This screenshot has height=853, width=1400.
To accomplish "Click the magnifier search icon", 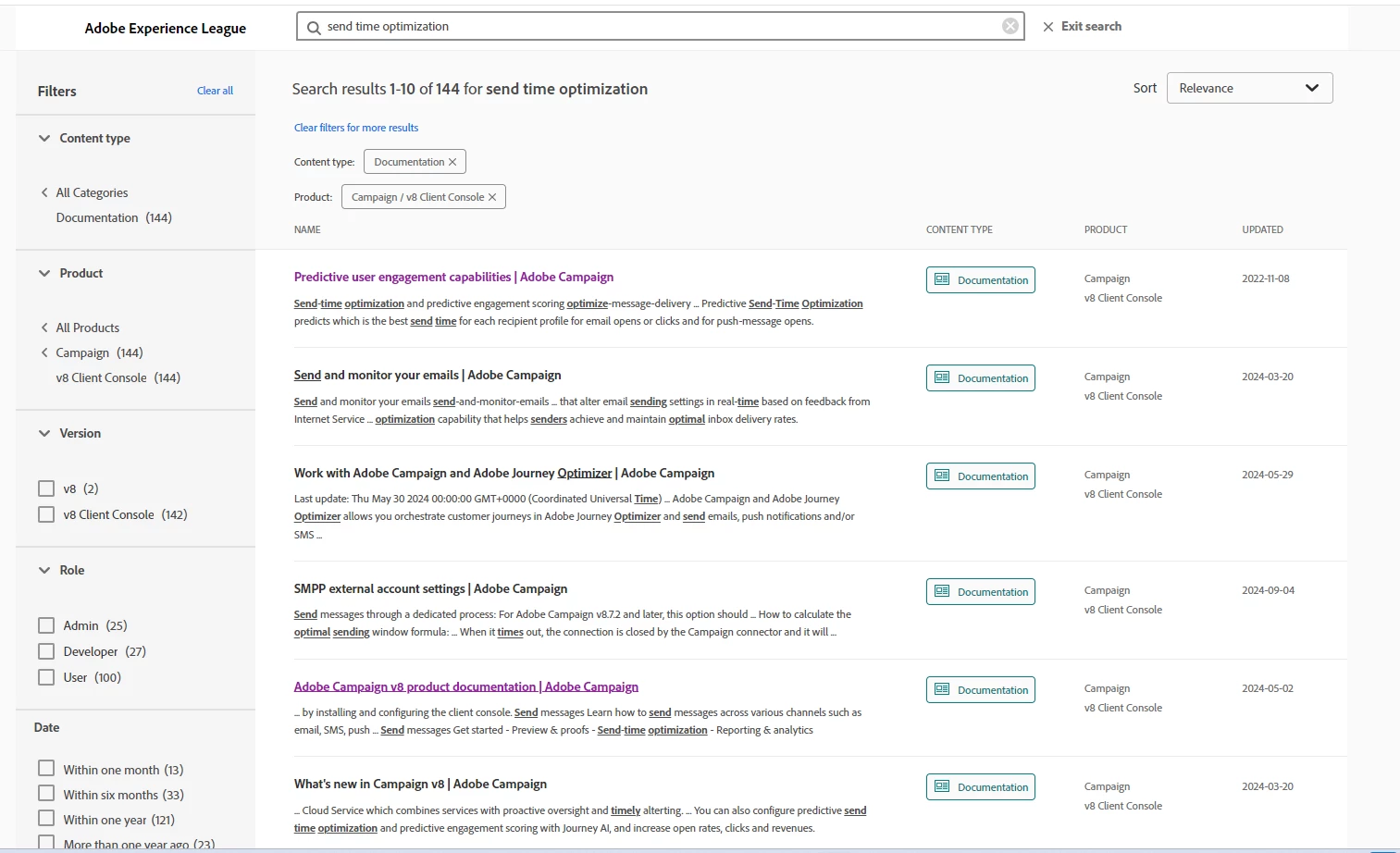I will pyautogui.click(x=314, y=27).
